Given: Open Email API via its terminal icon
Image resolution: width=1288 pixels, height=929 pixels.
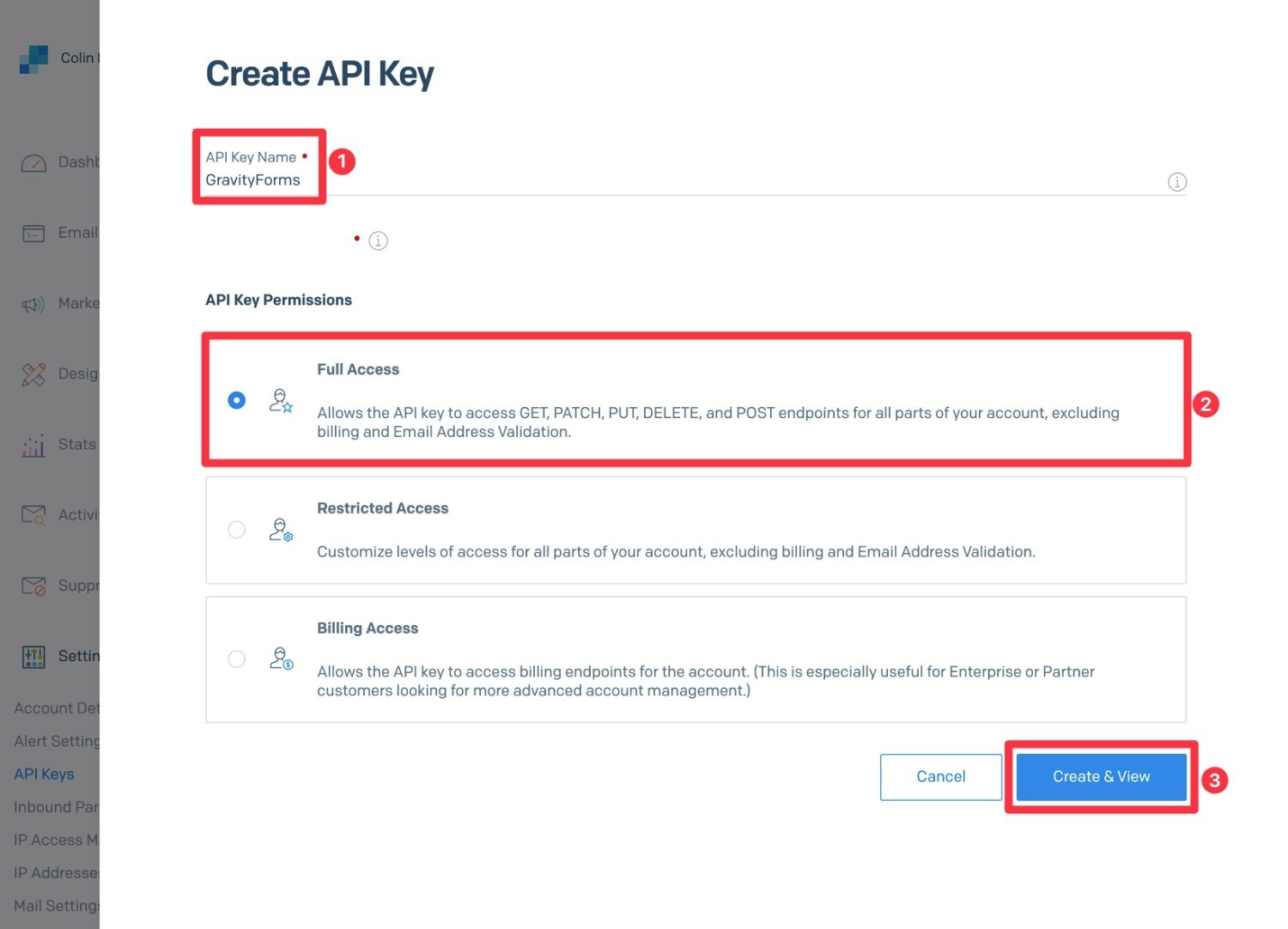Looking at the screenshot, I should [33, 234].
